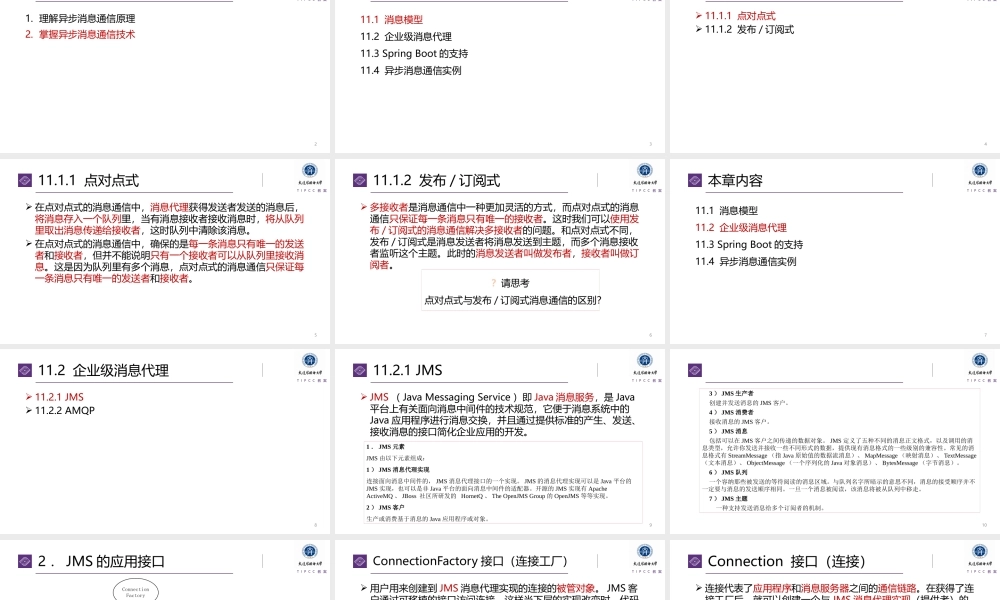Click the Connection Factory ellipse in the diagram
This screenshot has height=600, width=1000.
135,592
